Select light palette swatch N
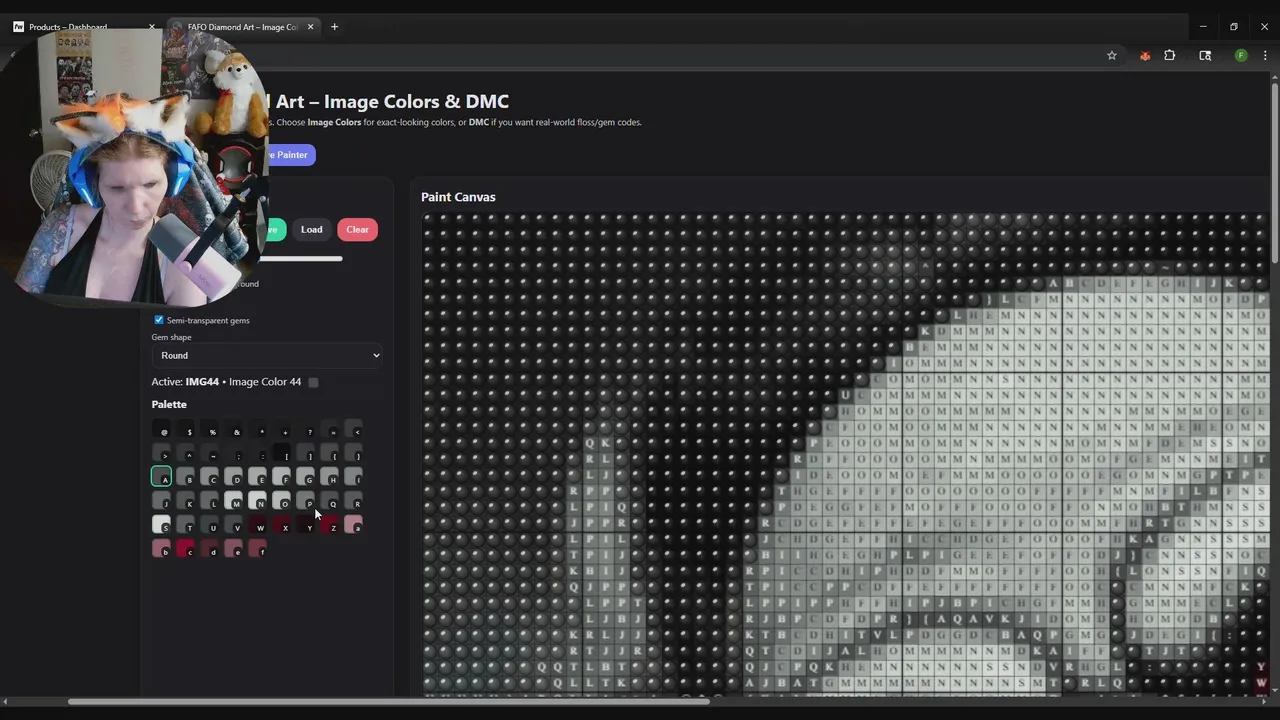Viewport: 1280px width, 720px height. (x=257, y=500)
